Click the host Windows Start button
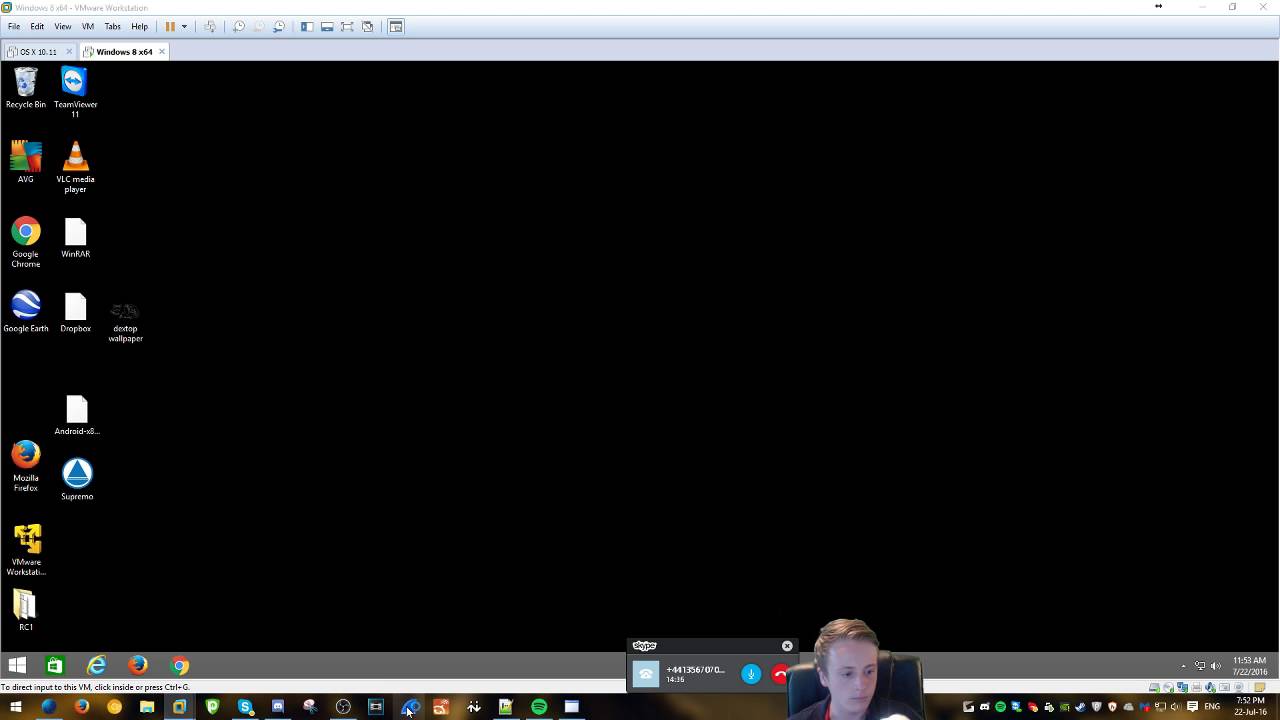This screenshot has width=1280, height=720. coord(16,707)
